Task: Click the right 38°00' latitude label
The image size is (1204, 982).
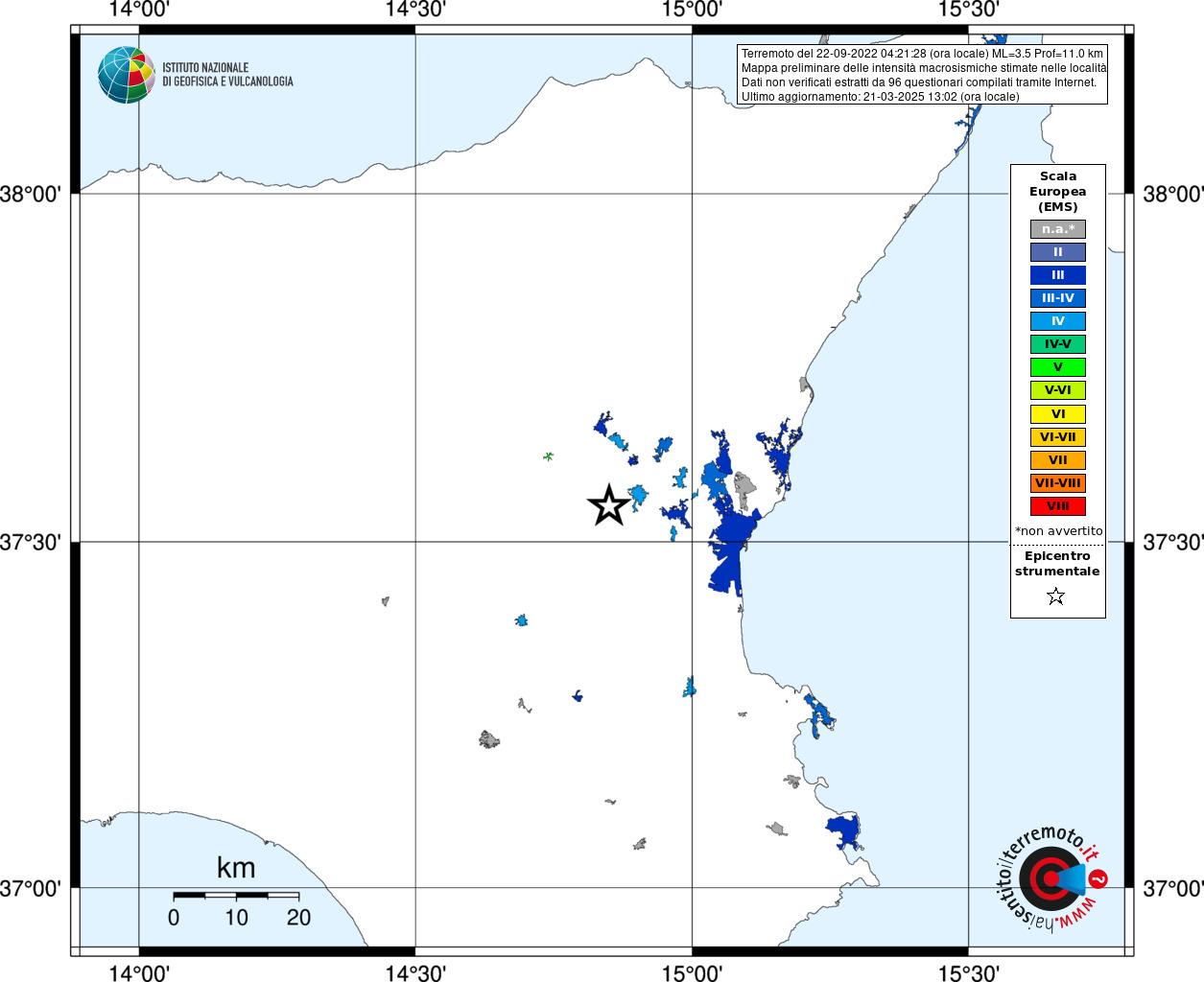Action: coord(1173,194)
